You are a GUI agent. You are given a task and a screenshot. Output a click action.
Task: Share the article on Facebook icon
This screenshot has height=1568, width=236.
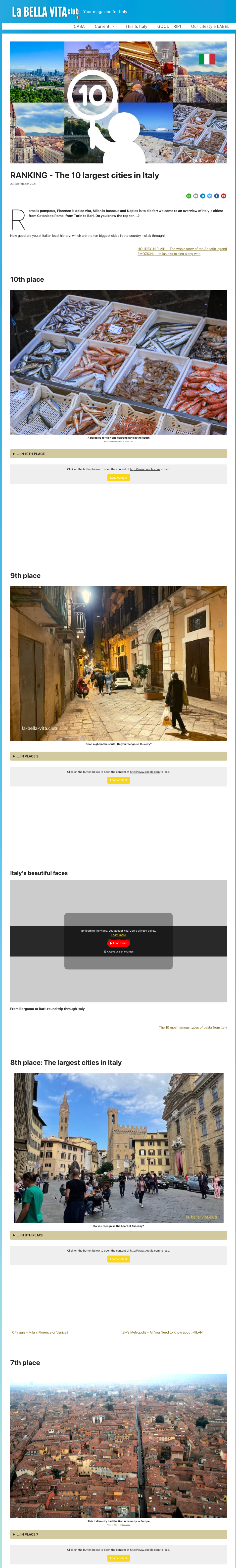point(217,196)
